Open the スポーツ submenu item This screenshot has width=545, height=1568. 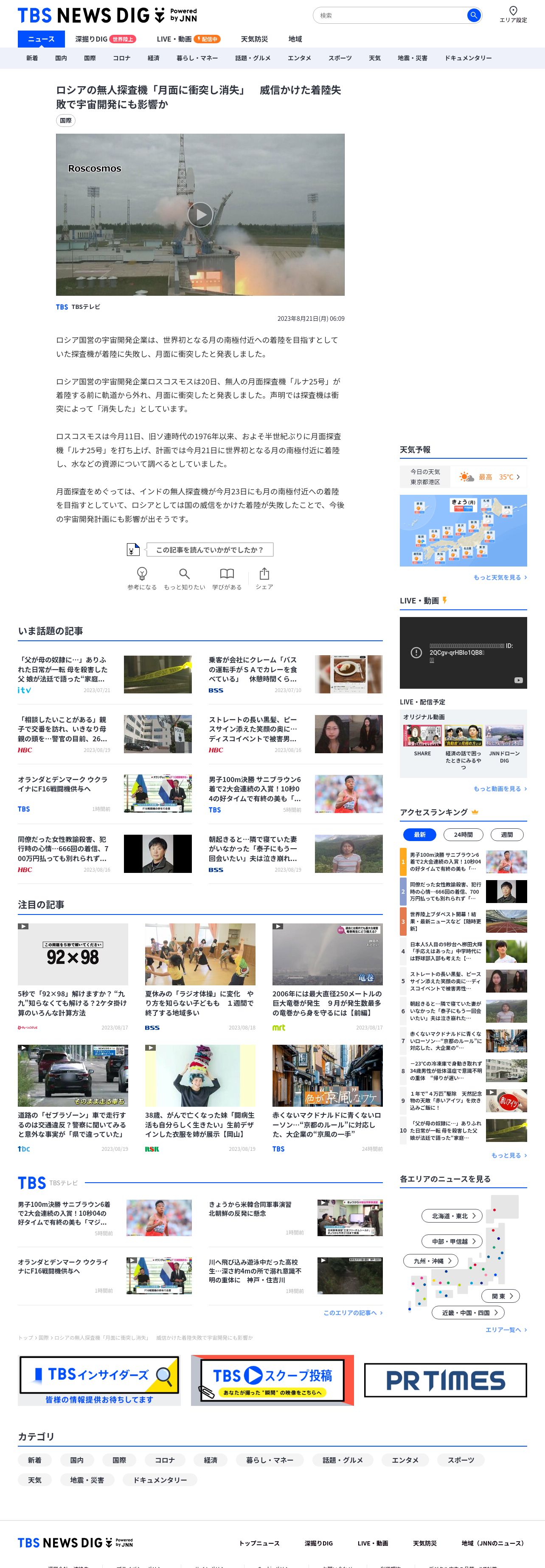pos(340,58)
